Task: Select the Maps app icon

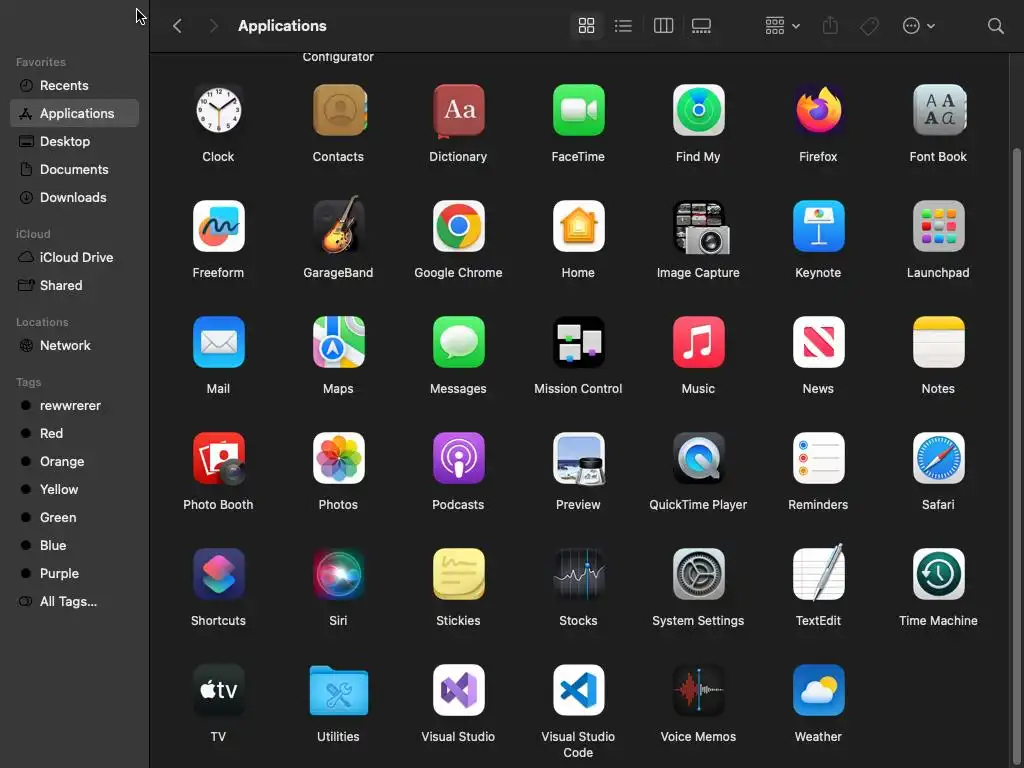Action: 338,342
